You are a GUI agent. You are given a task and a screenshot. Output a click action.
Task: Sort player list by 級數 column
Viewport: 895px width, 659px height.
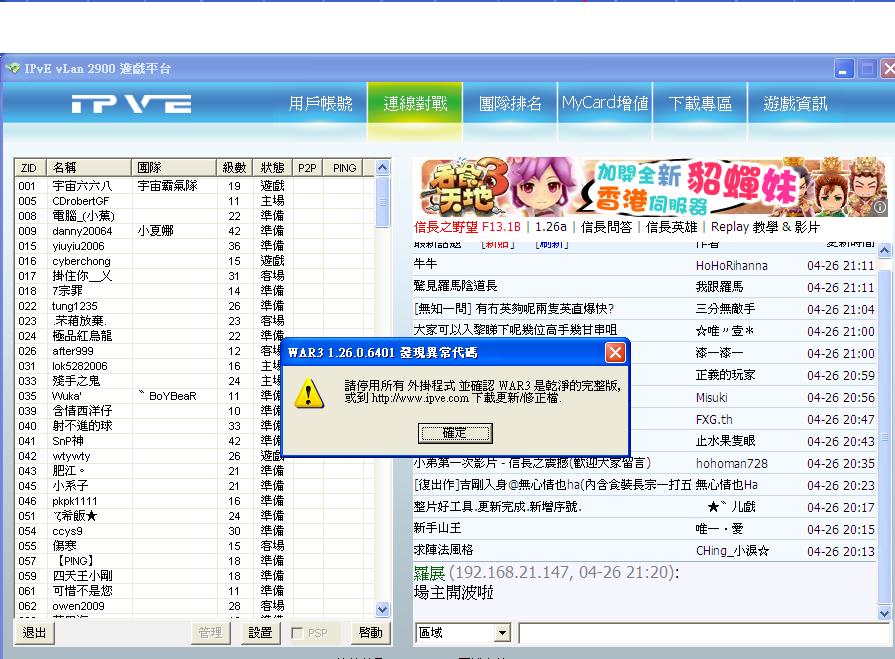click(x=234, y=168)
